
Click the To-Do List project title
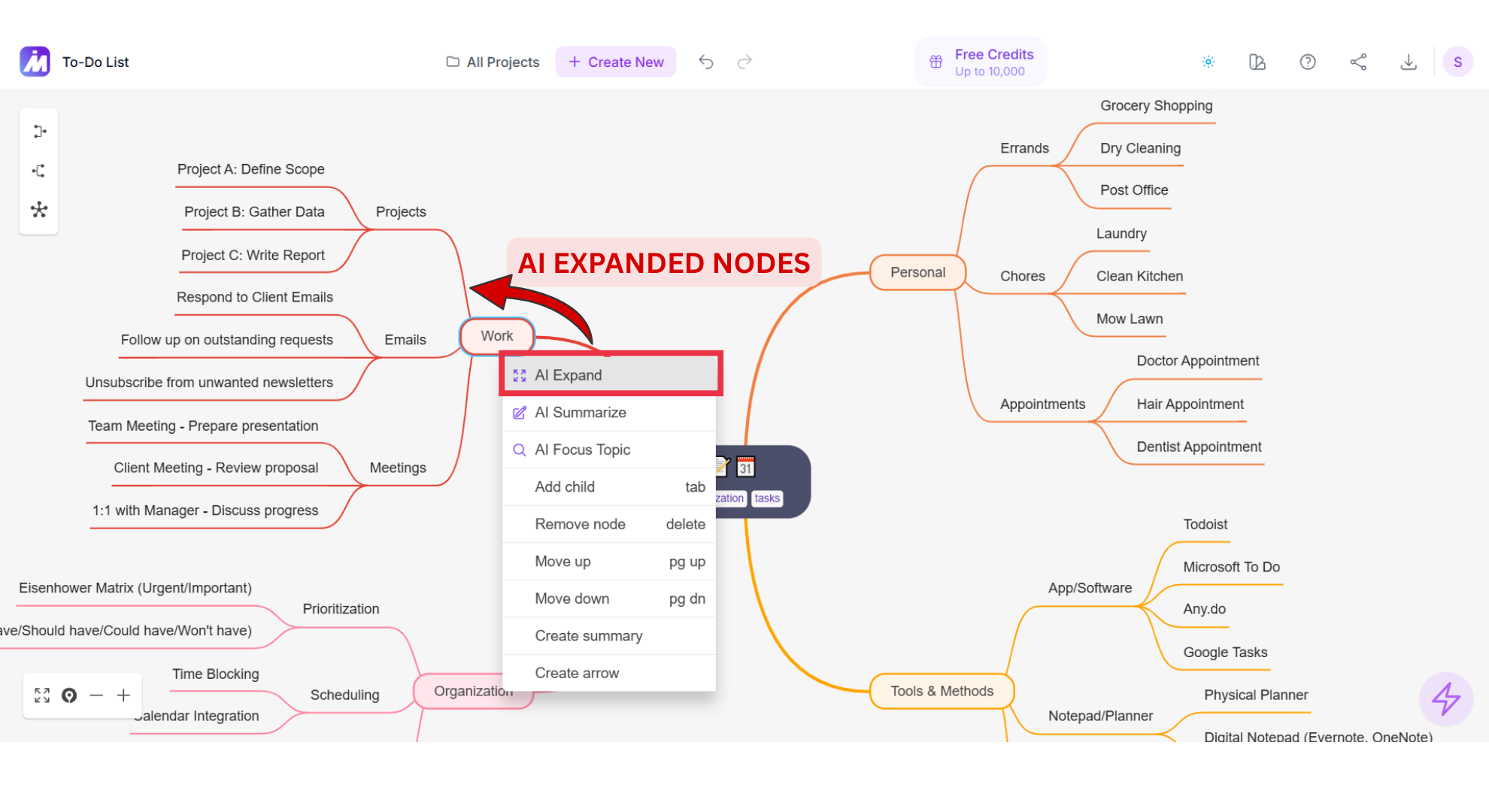coord(96,62)
